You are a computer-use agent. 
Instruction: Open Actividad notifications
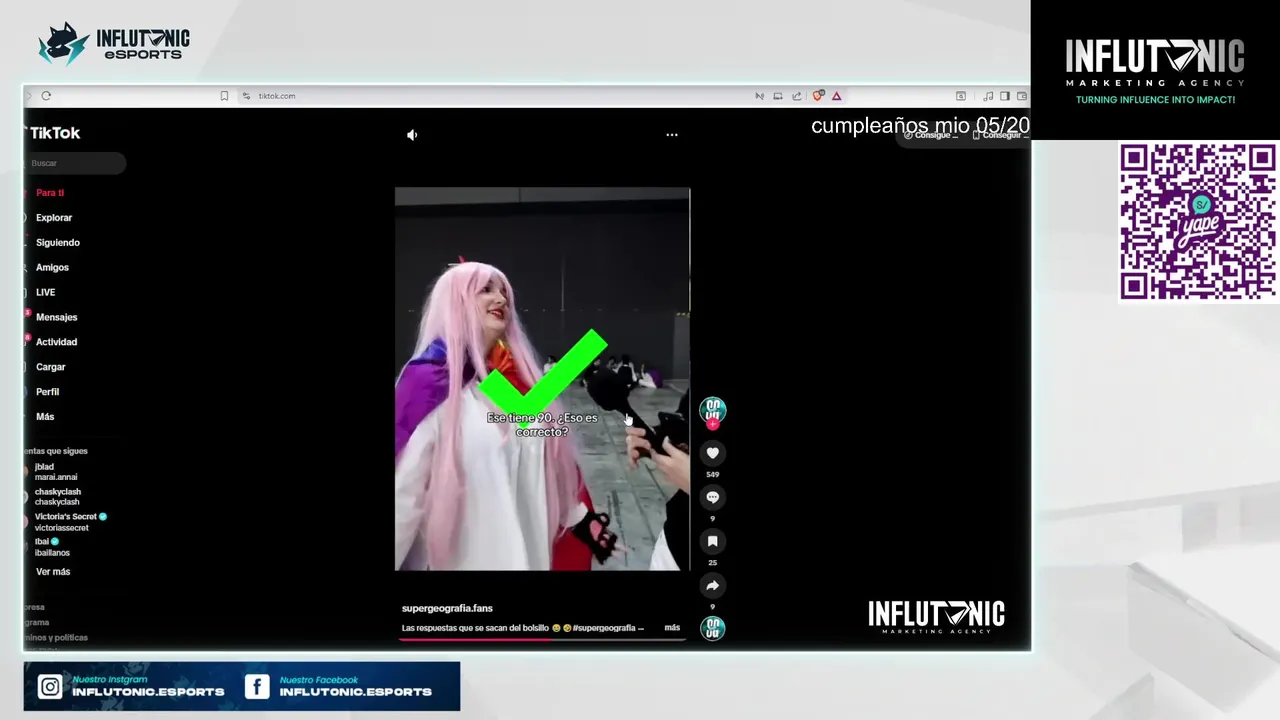pyautogui.click(x=56, y=342)
